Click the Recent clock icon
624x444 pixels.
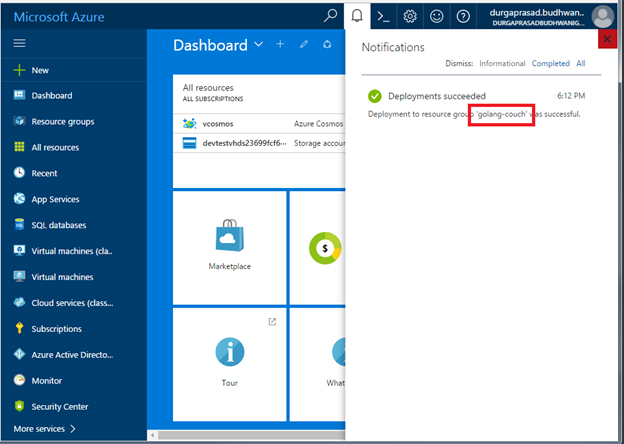19,172
